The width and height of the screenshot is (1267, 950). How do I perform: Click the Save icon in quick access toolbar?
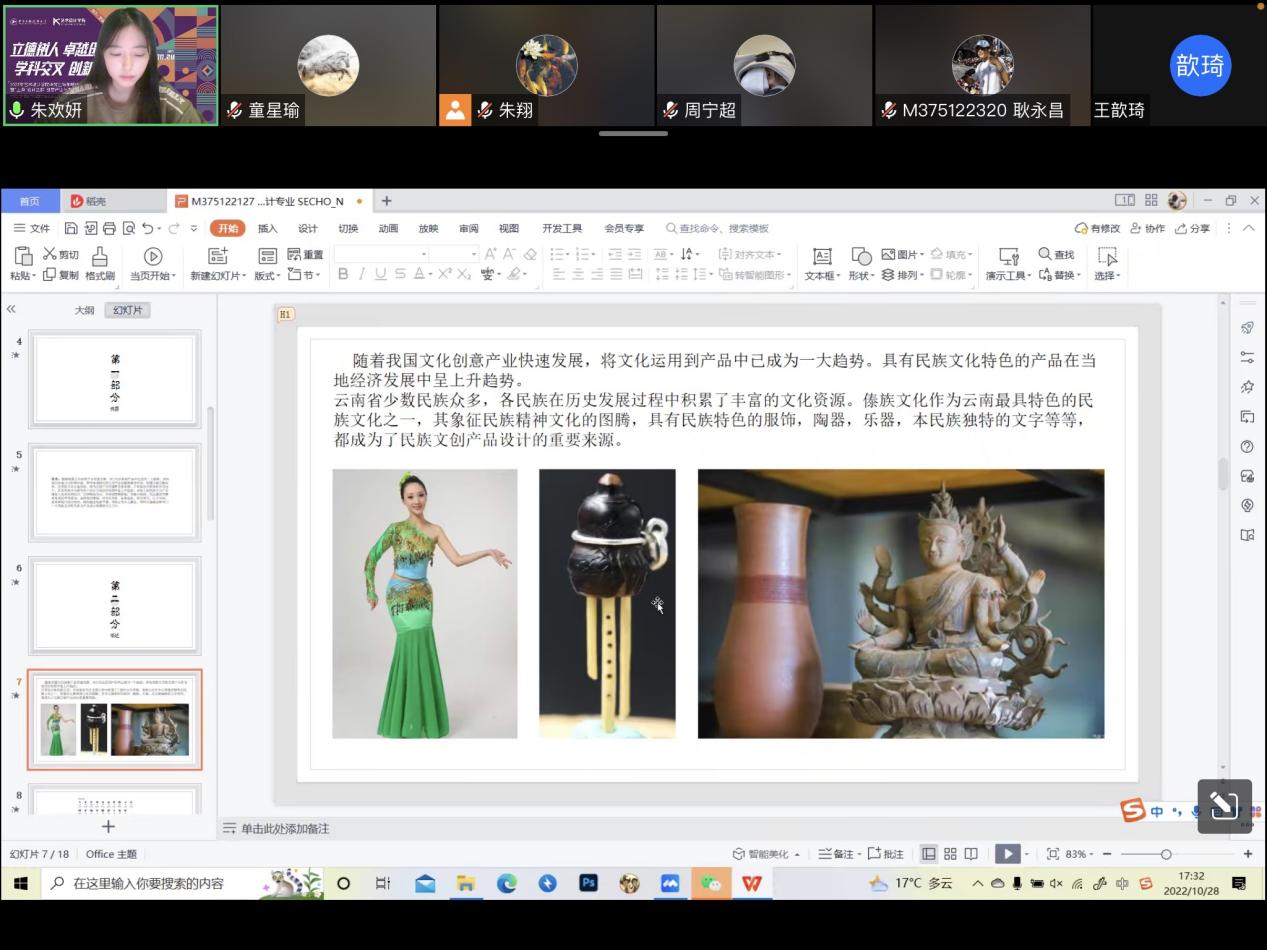(72, 229)
